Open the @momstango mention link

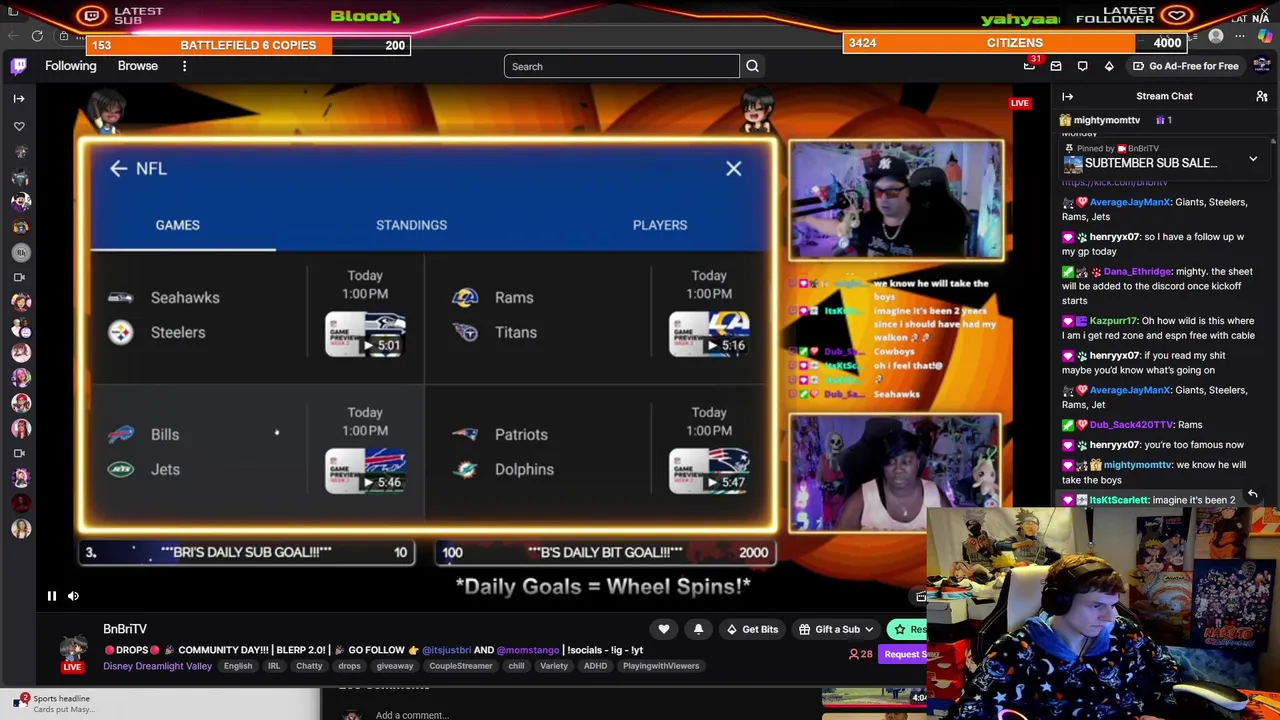click(528, 650)
